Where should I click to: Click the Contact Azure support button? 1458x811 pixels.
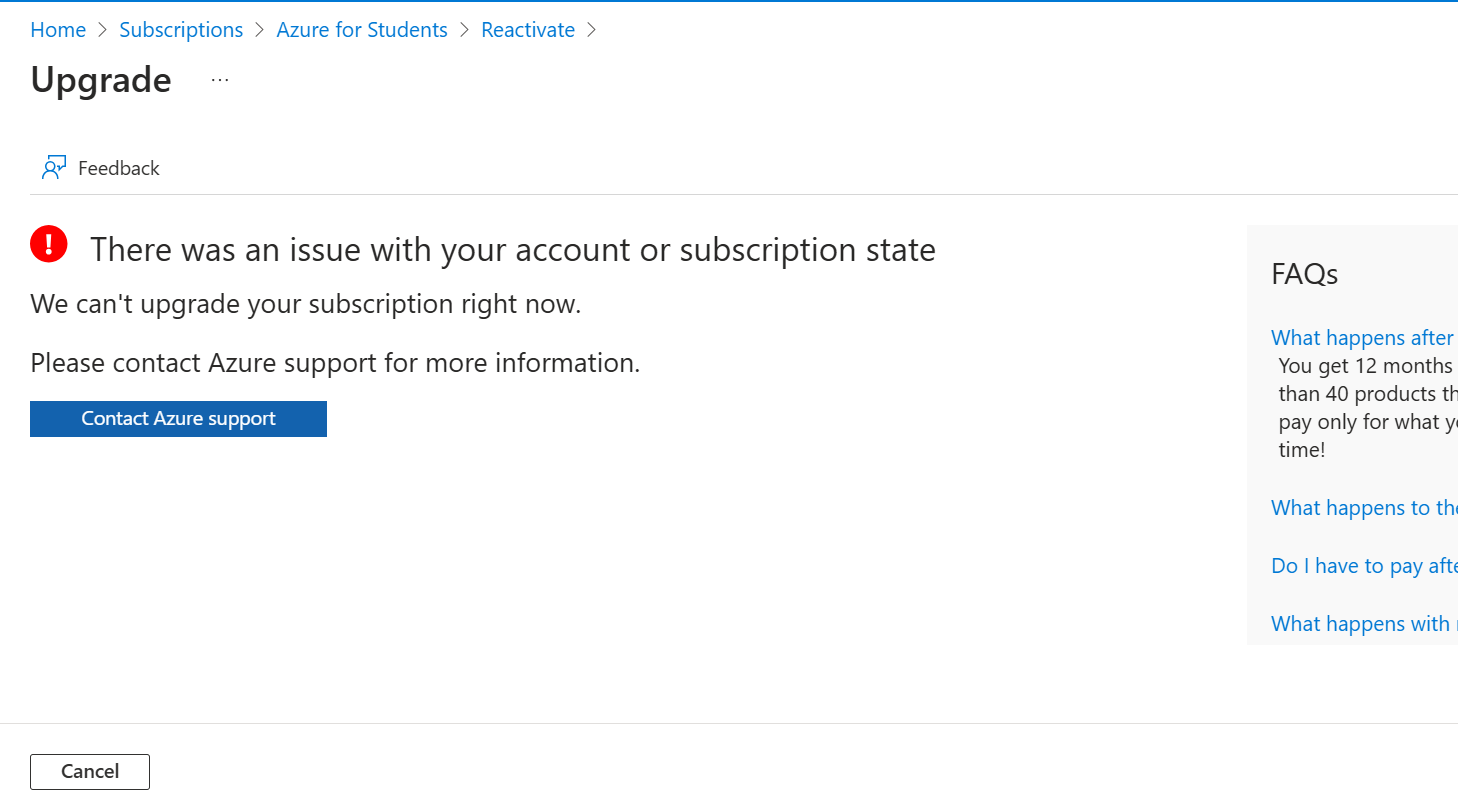pos(178,419)
